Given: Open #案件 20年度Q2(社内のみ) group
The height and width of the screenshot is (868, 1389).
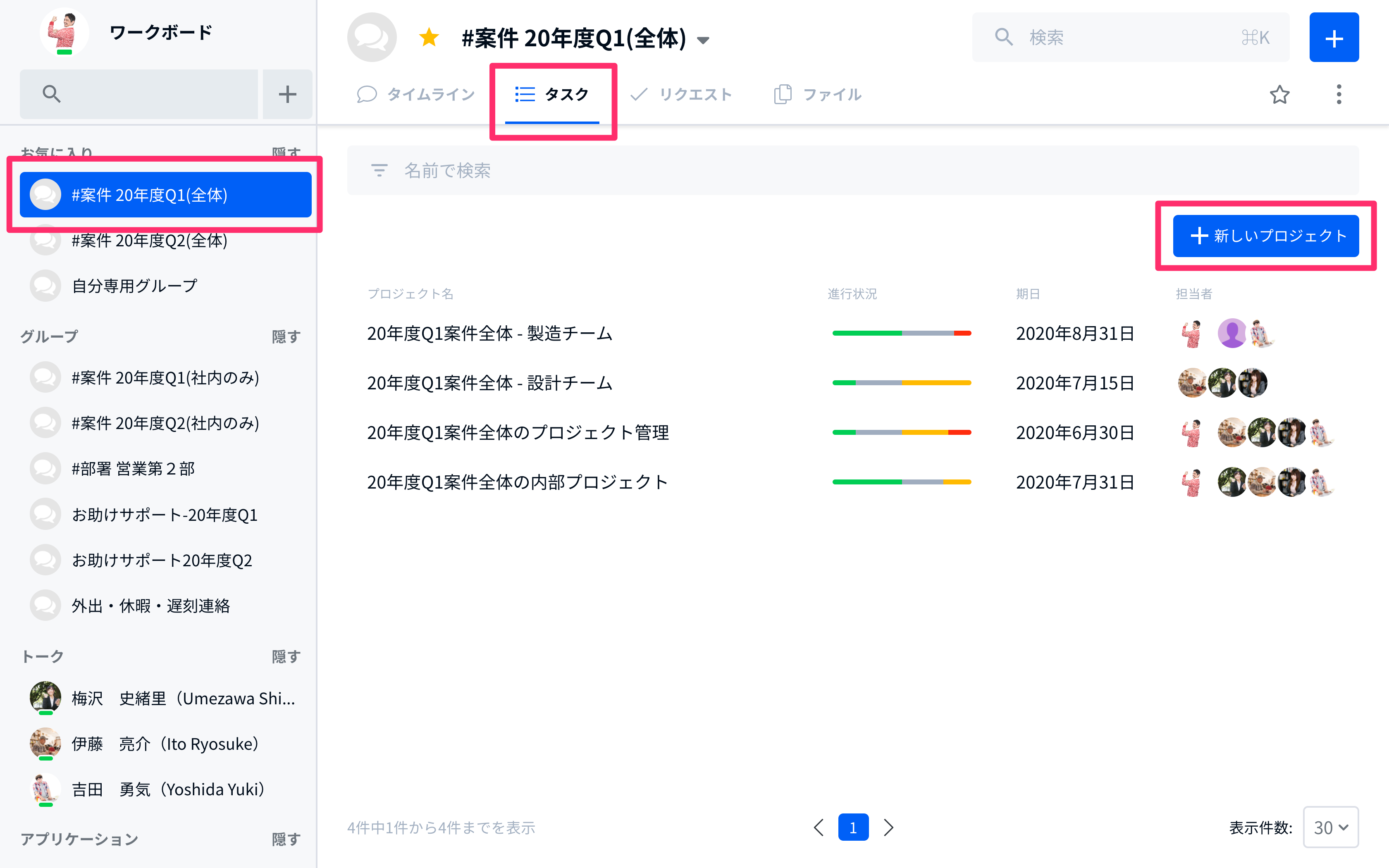Looking at the screenshot, I should tap(165, 423).
